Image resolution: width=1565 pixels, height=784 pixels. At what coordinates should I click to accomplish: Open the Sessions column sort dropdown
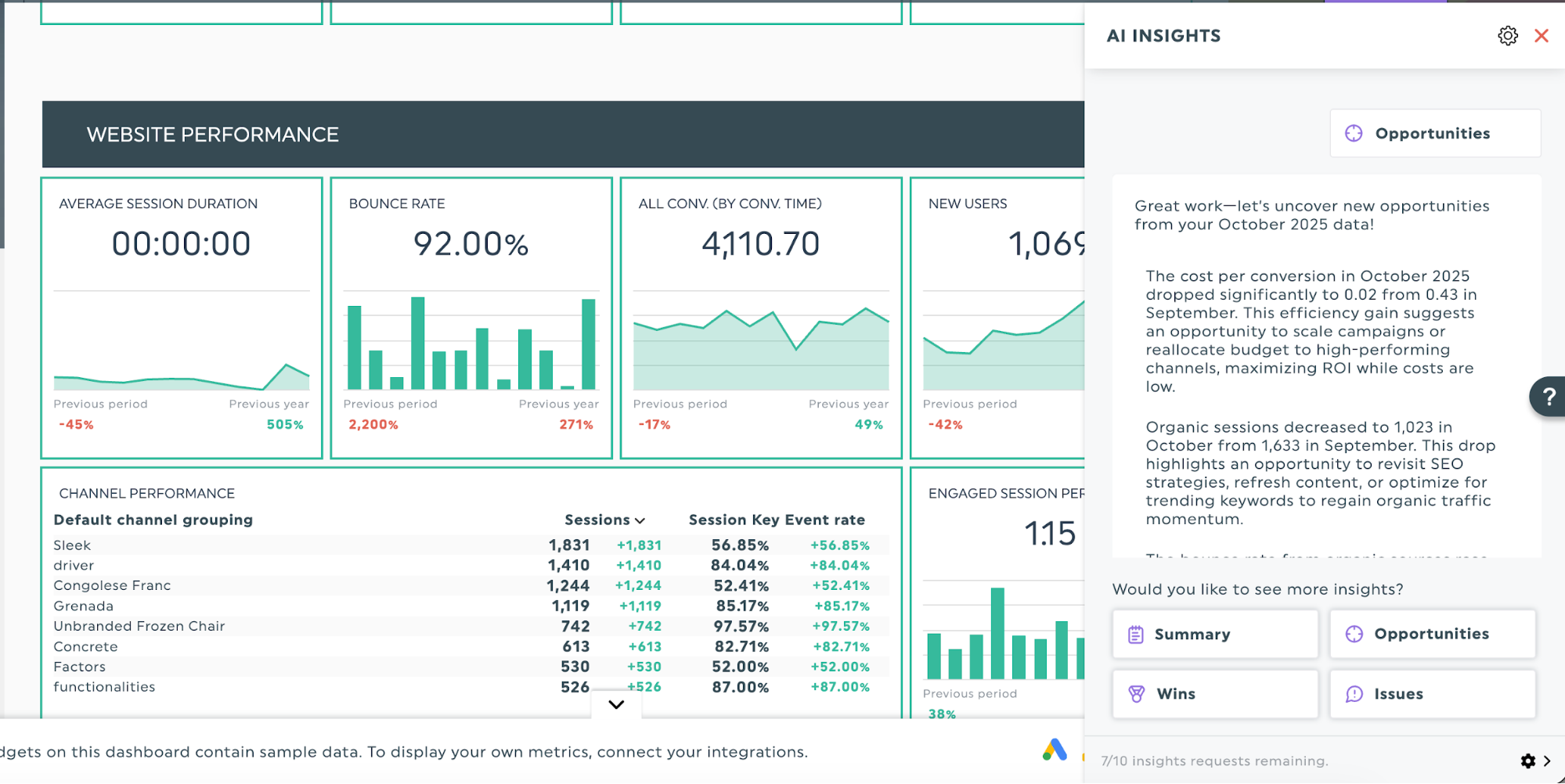click(x=640, y=520)
